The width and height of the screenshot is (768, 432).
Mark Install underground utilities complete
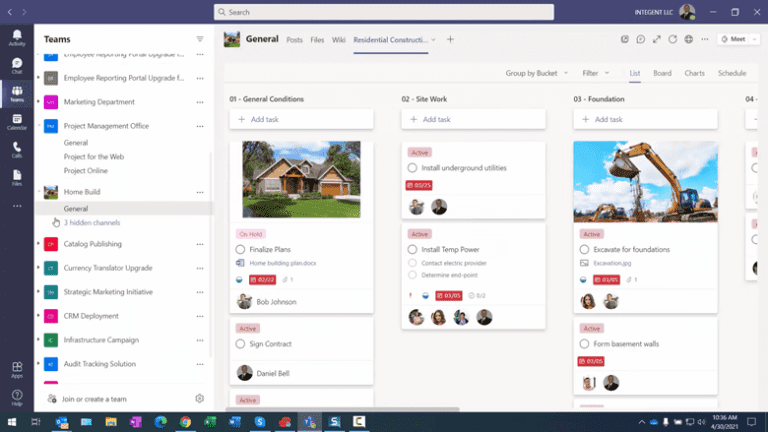412,168
